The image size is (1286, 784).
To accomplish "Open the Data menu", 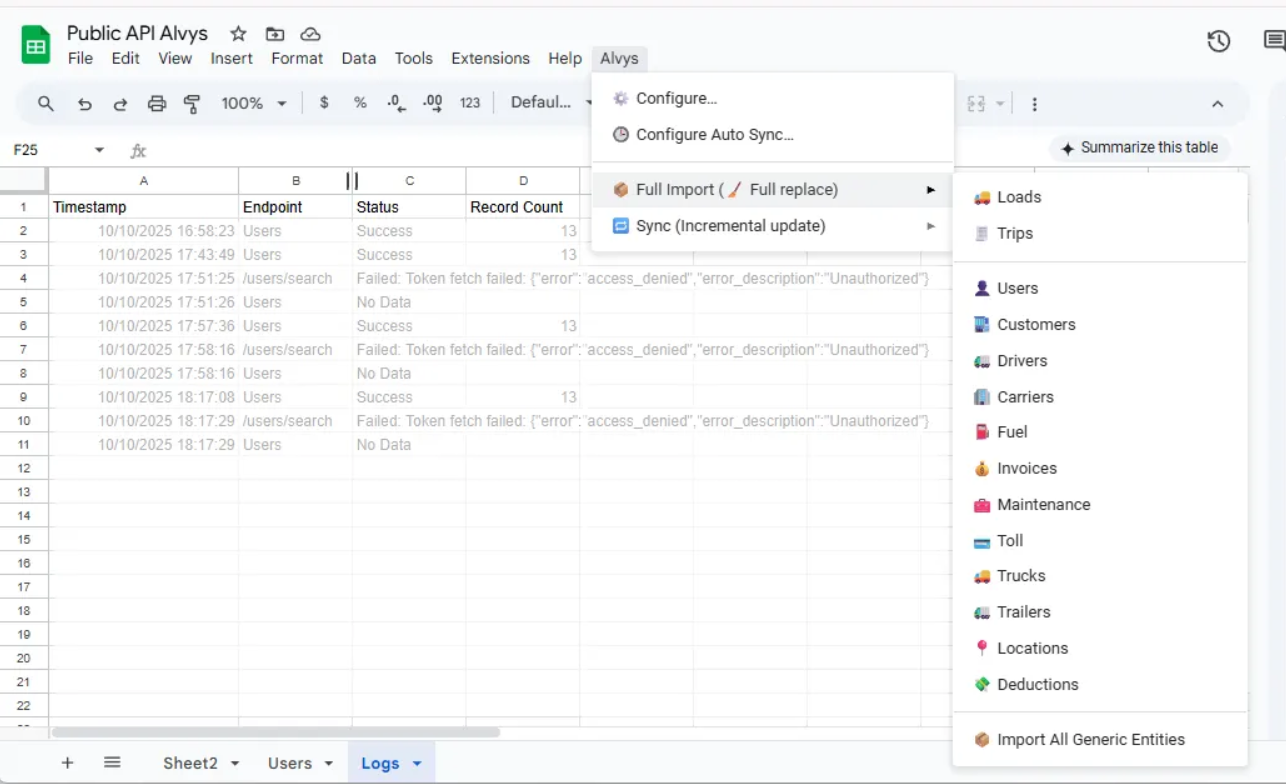I will point(359,58).
